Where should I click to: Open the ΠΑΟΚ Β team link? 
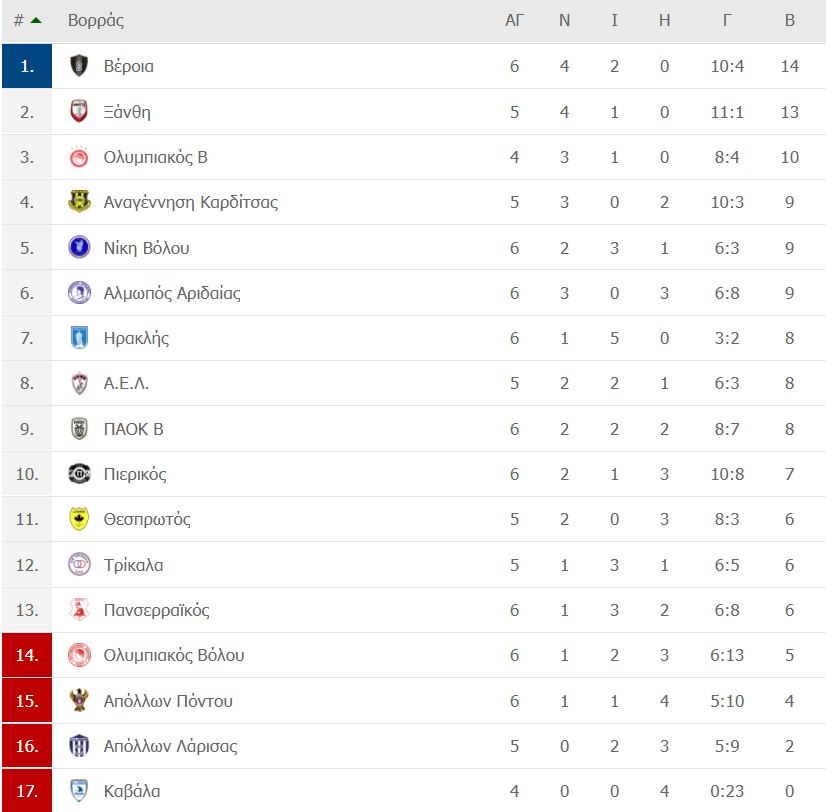pos(133,429)
